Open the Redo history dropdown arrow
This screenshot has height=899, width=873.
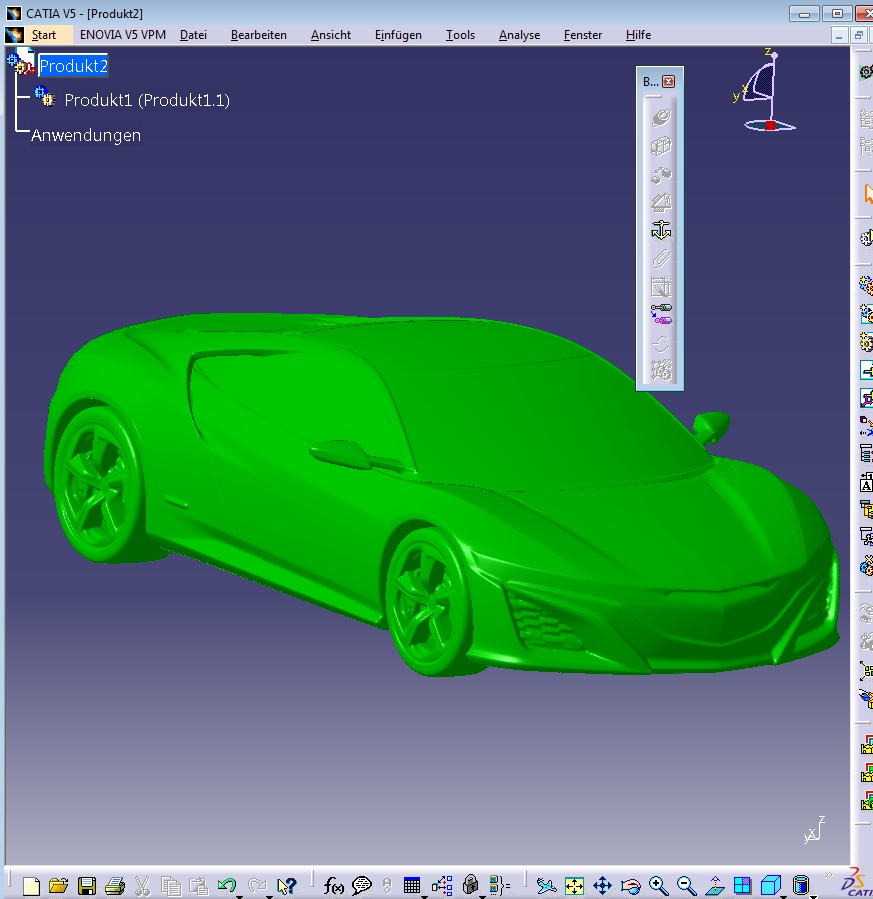click(269, 897)
